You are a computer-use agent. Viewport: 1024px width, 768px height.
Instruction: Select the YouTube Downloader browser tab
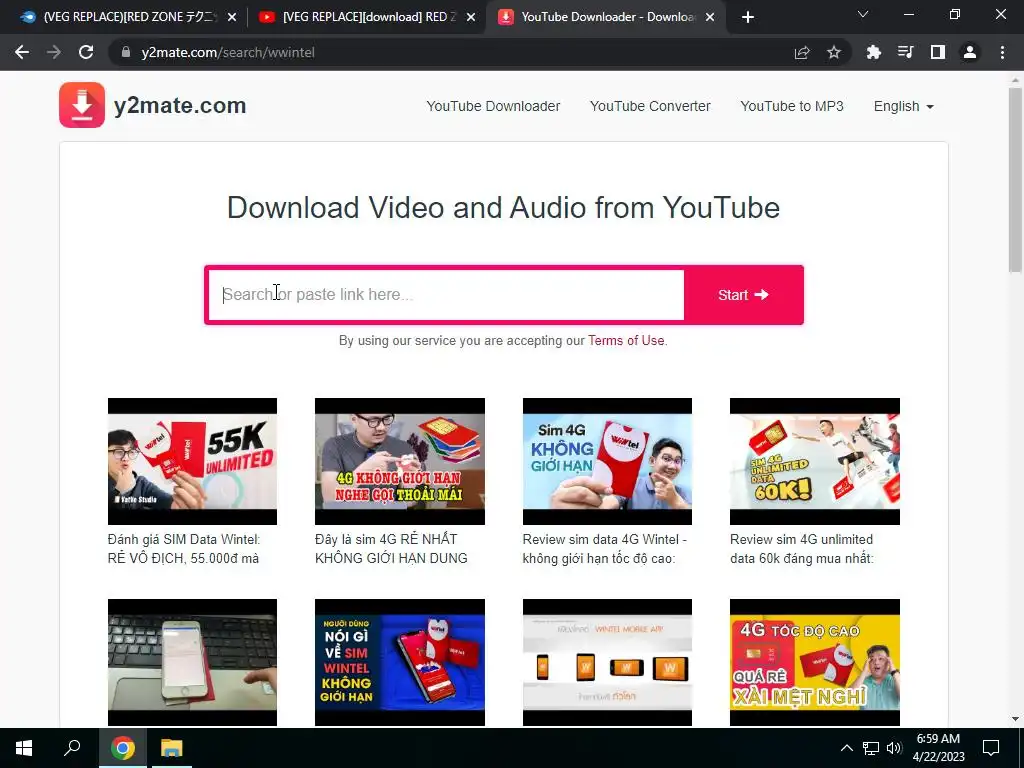tap(605, 17)
